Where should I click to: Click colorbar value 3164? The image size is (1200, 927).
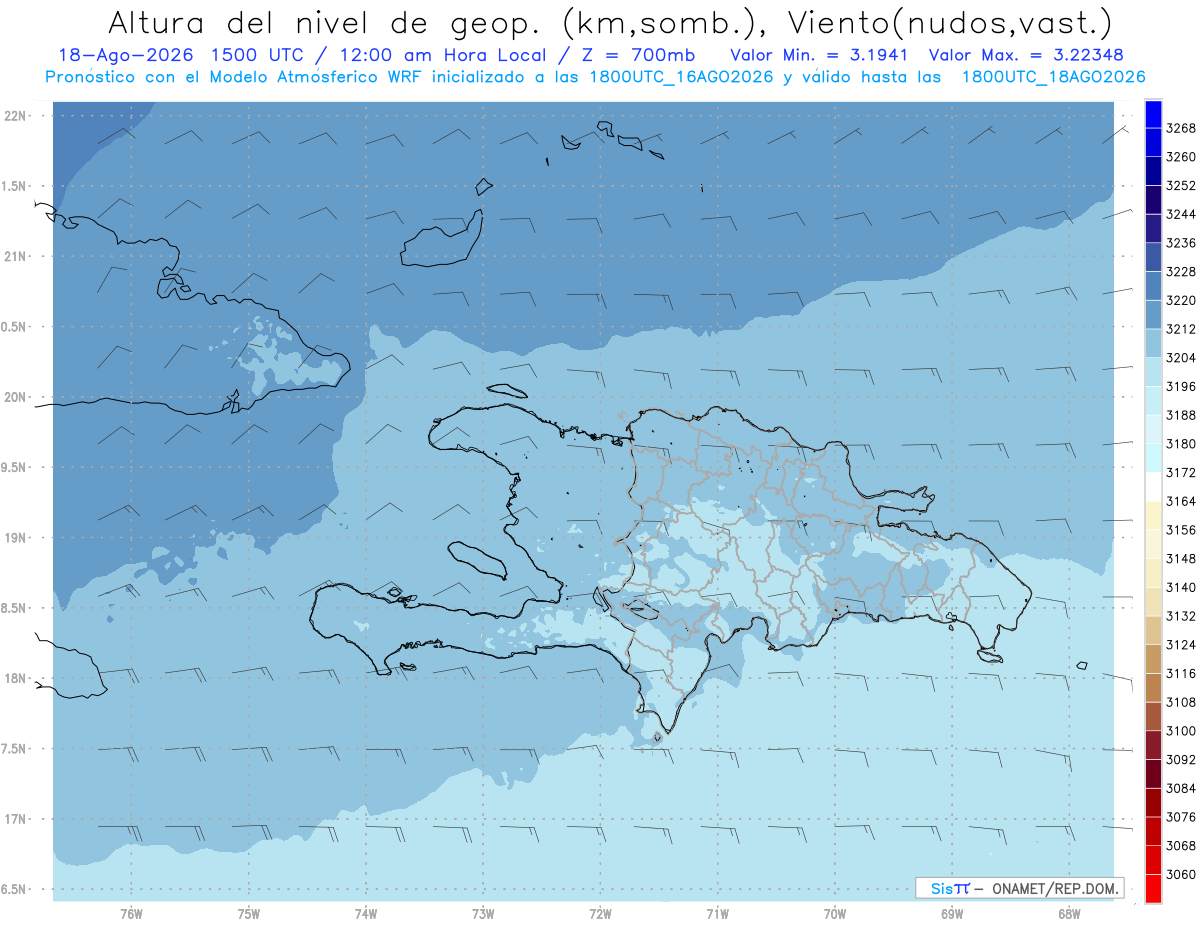tap(1181, 501)
